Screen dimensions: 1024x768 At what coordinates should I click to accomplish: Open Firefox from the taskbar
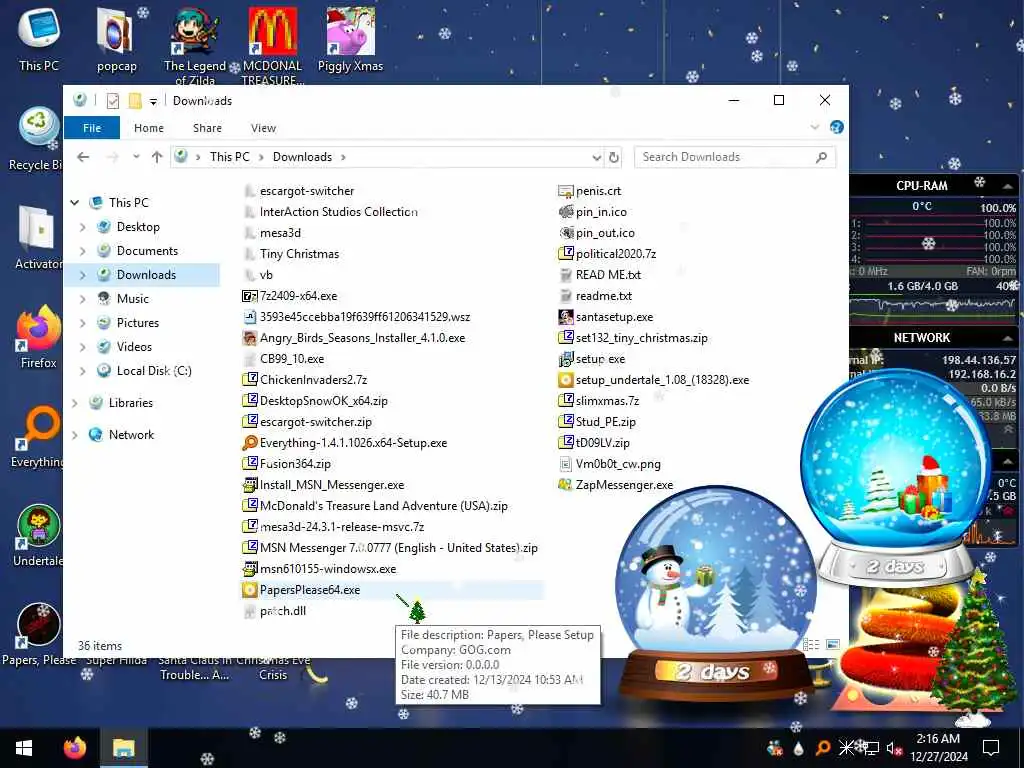point(74,748)
